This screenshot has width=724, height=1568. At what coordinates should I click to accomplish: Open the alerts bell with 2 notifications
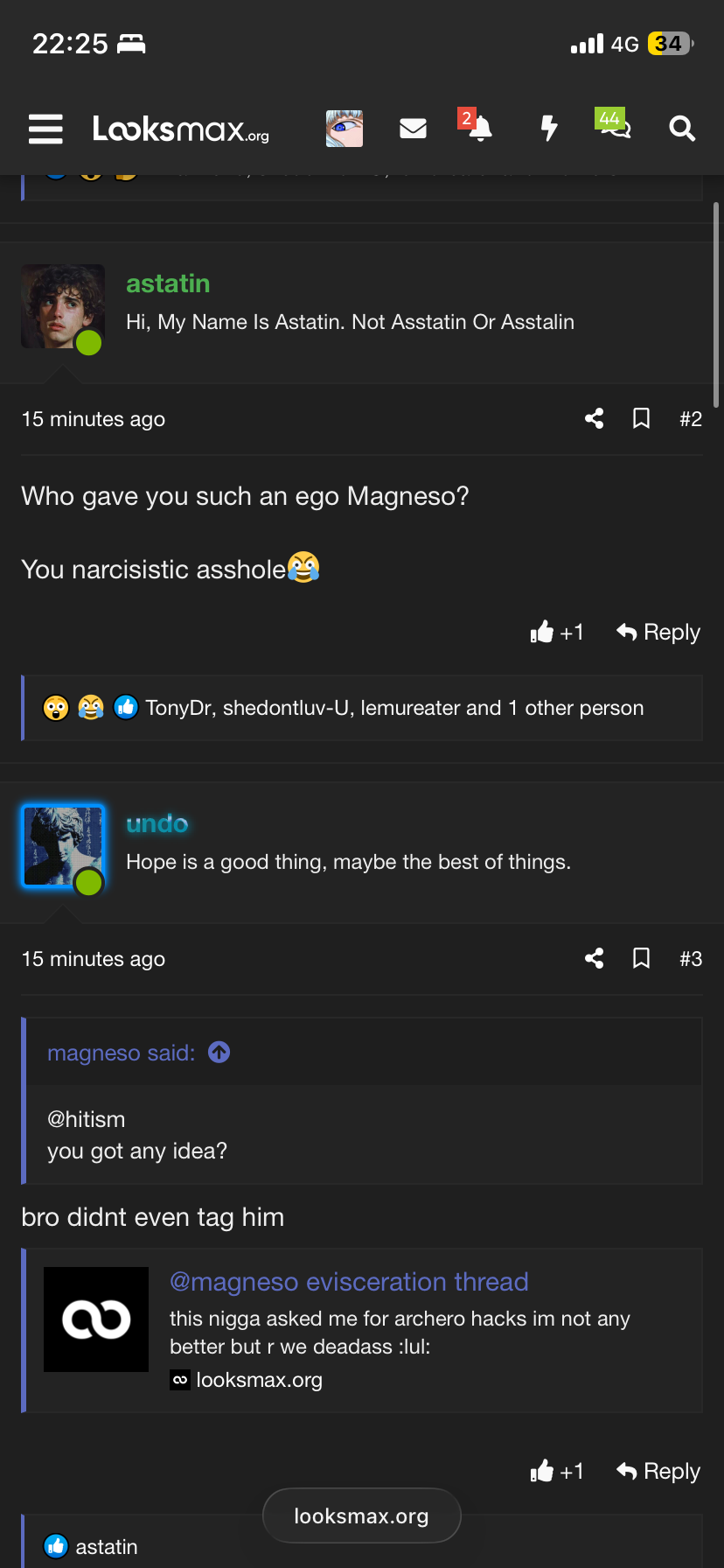coord(479,129)
